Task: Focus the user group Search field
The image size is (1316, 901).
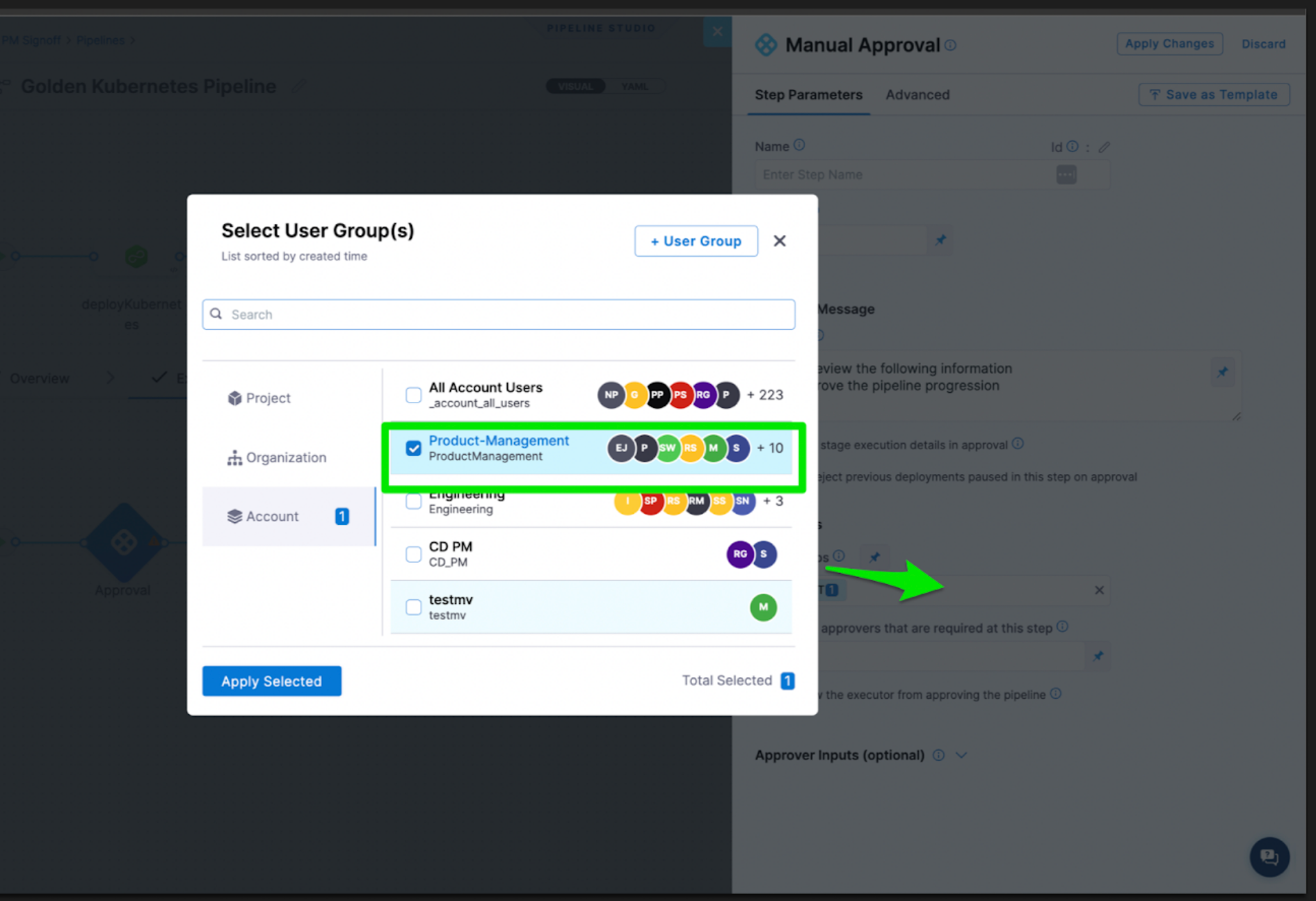Action: tap(498, 314)
